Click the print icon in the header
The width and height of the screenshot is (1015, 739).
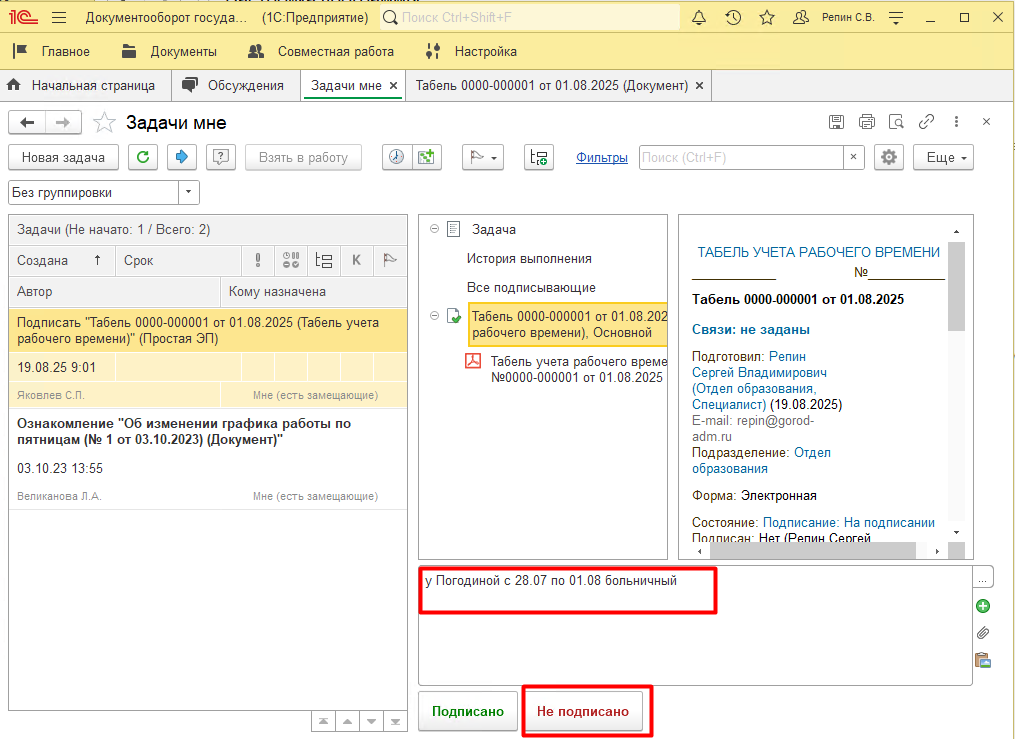coord(866,122)
